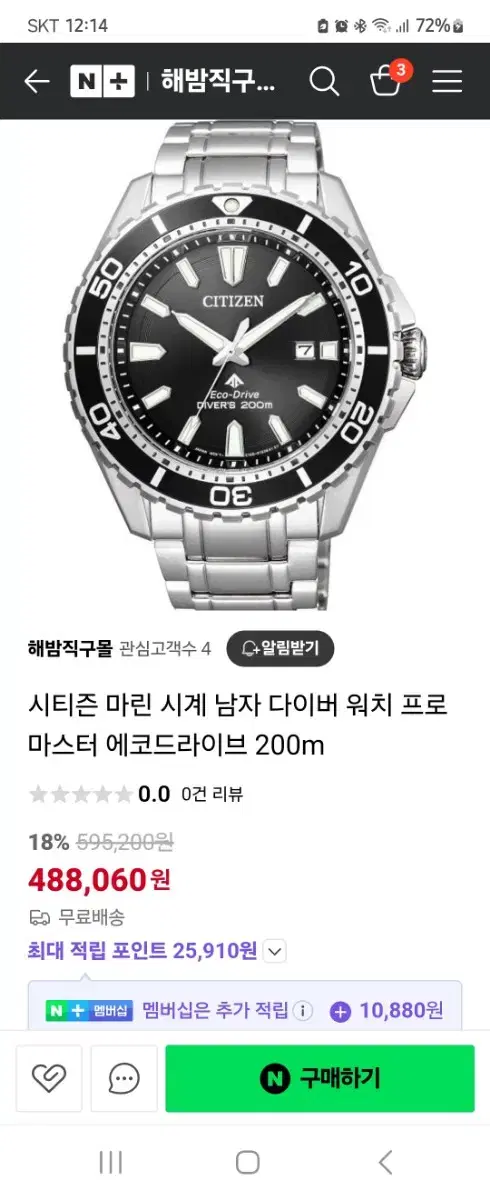Tap the Android home button
Image resolution: width=490 pixels, height=1200 pixels.
click(x=247, y=1162)
